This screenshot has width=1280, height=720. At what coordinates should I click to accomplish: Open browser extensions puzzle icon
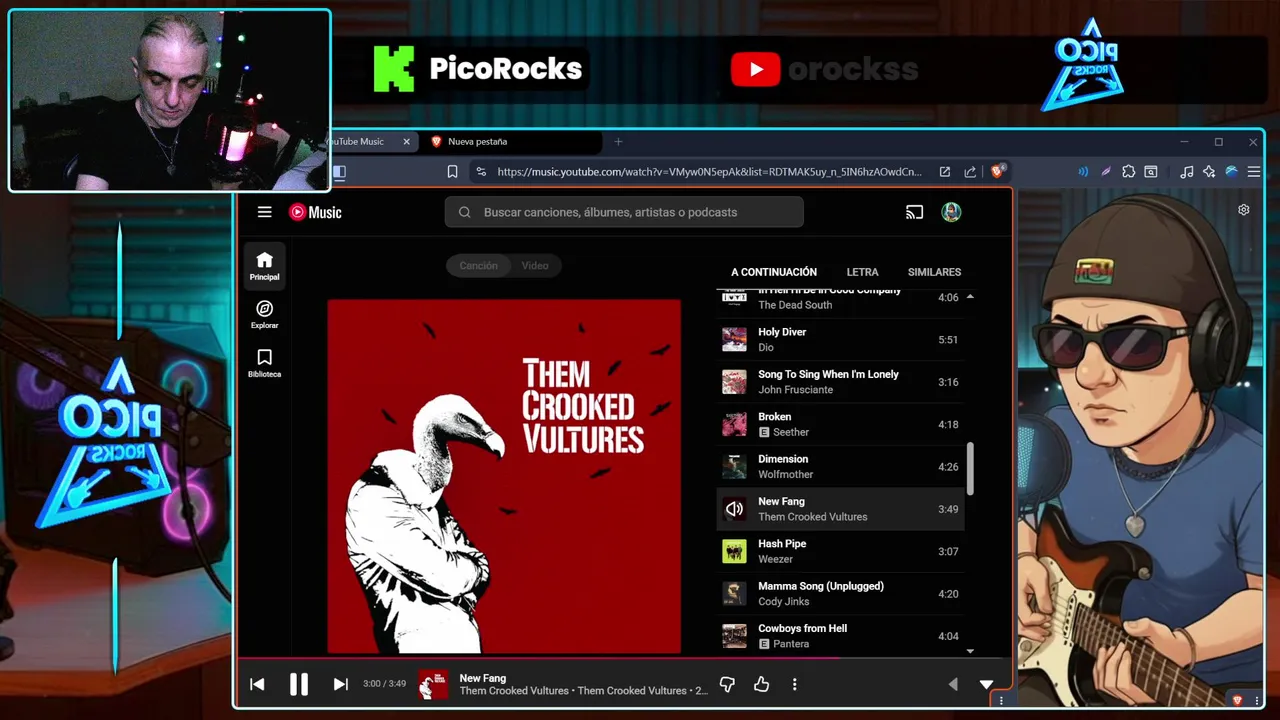coord(1129,172)
